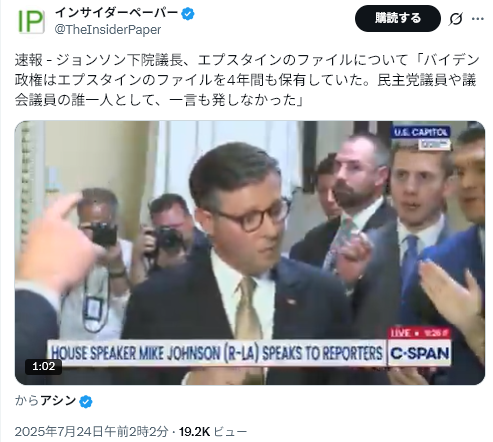
Task: Open the green IP profile avatar
Action: [x=31, y=22]
